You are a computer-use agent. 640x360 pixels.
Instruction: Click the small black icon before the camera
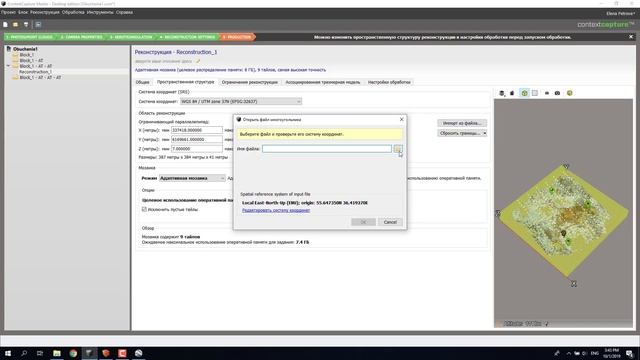pyautogui.click(x=547, y=93)
